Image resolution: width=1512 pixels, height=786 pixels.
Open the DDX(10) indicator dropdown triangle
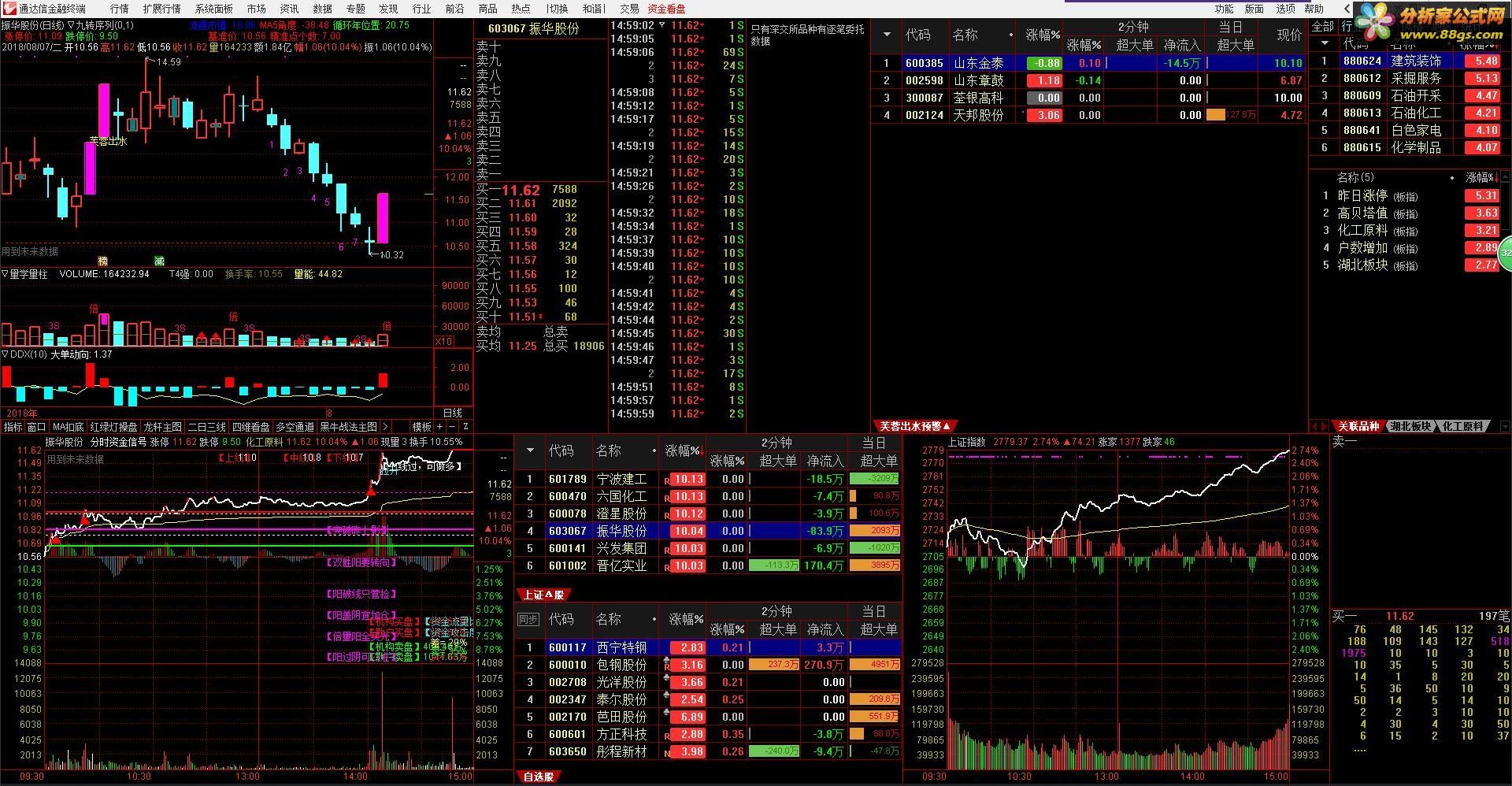5,354
